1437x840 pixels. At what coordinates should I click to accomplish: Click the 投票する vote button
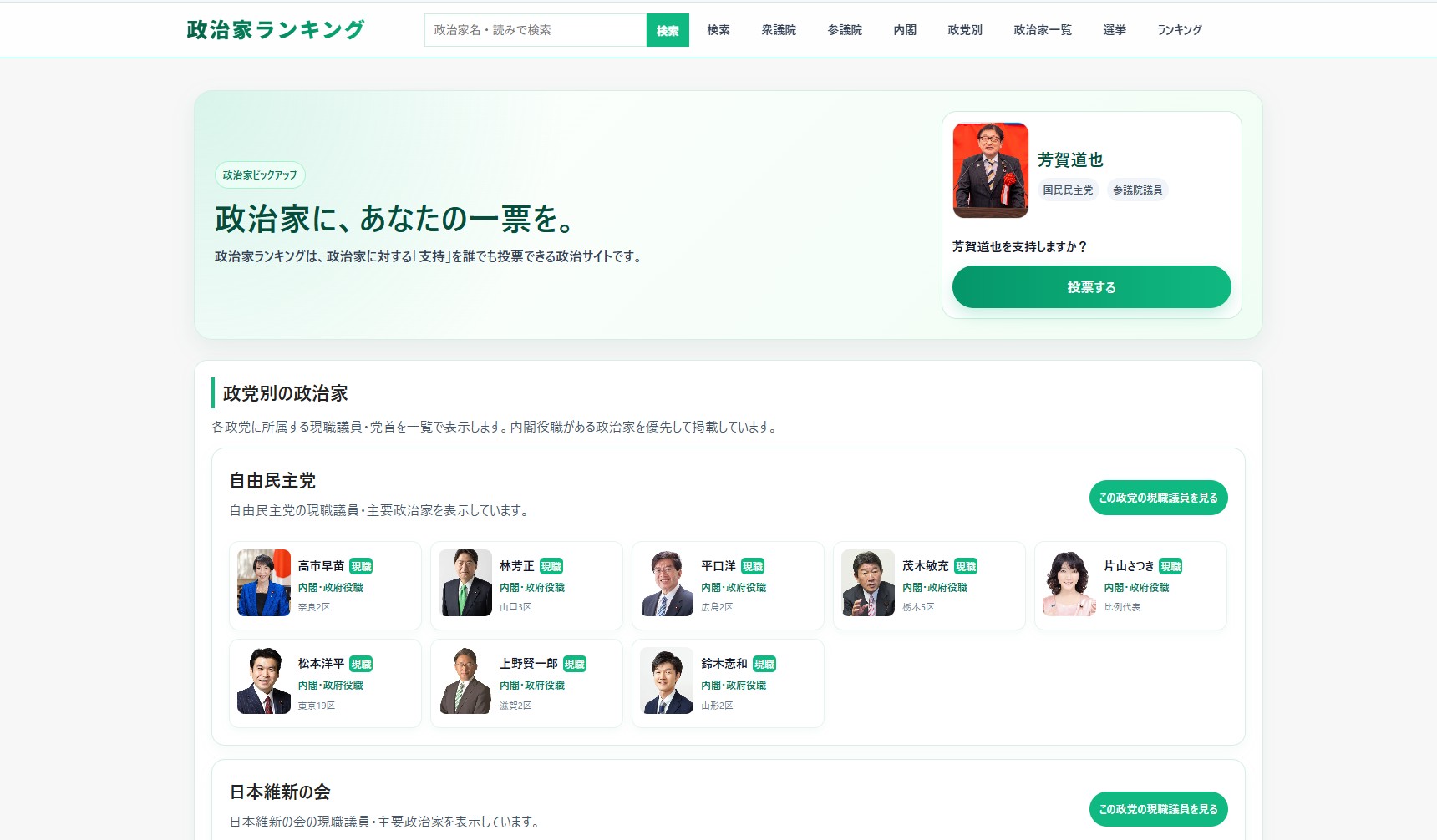[1092, 287]
